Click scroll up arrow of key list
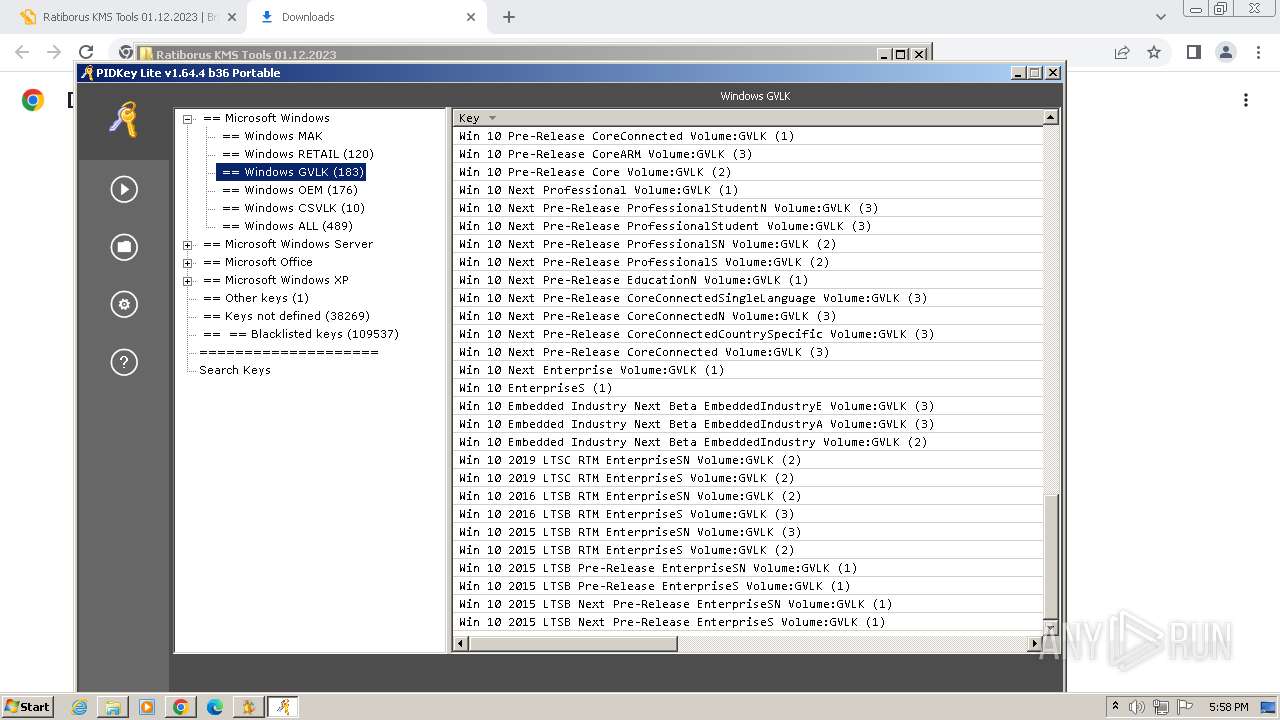 [x=1050, y=117]
